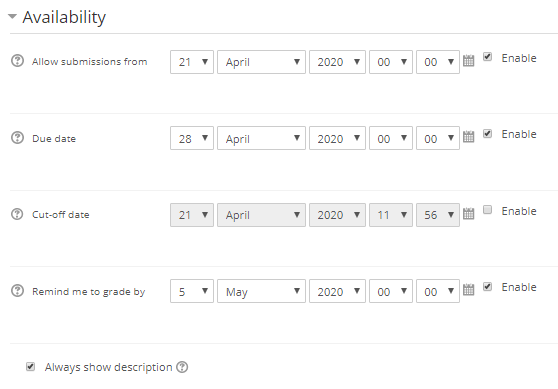Enable the Cut-off date checkbox
Image resolution: width=558 pixels, height=389 pixels.
[488, 210]
